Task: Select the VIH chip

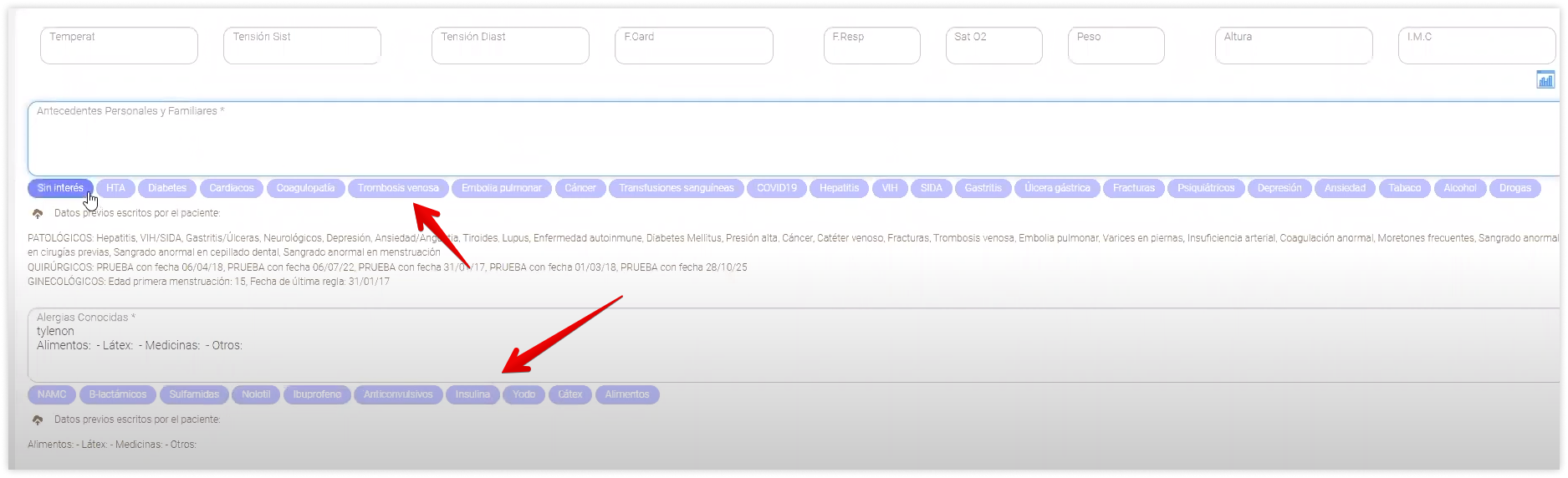Action: point(890,188)
